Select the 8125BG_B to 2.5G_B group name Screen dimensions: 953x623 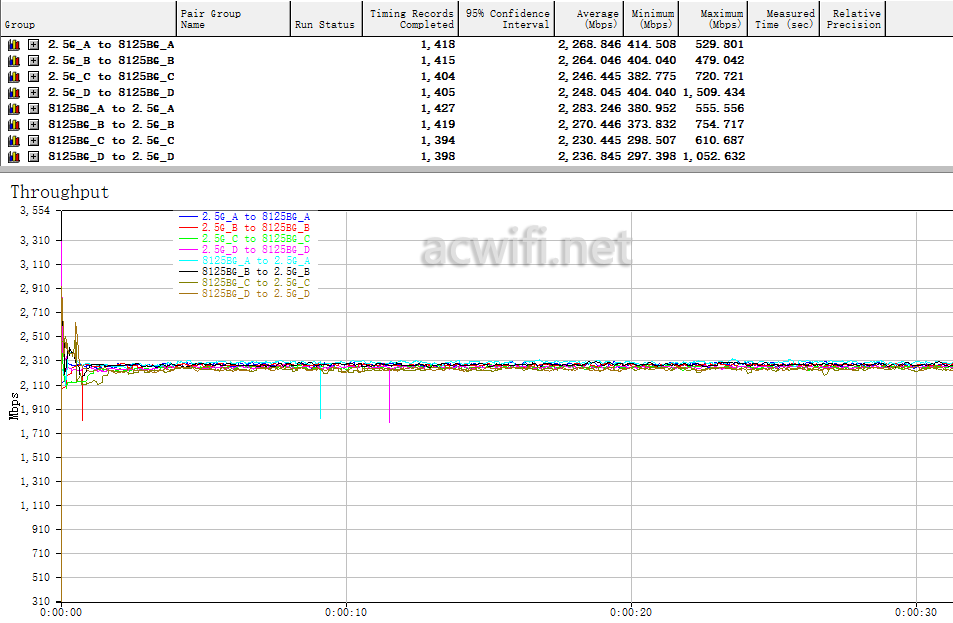[x=111, y=125]
